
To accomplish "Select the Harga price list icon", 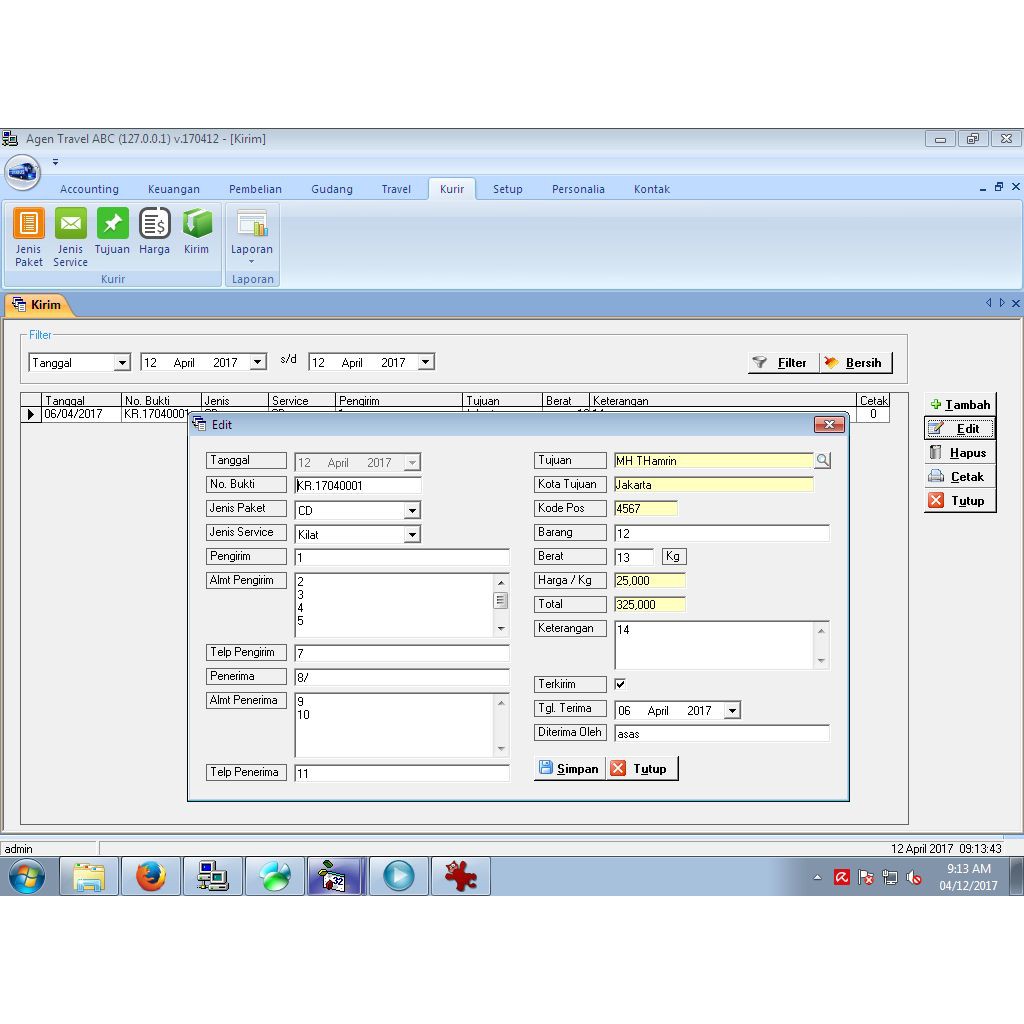I will (154, 224).
